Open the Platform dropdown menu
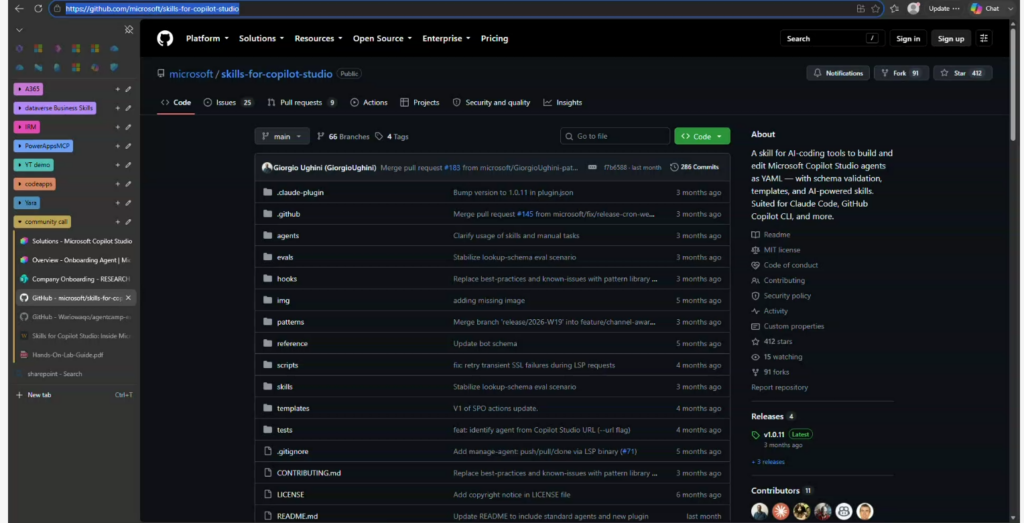This screenshot has width=1024, height=523. pyautogui.click(x=207, y=39)
